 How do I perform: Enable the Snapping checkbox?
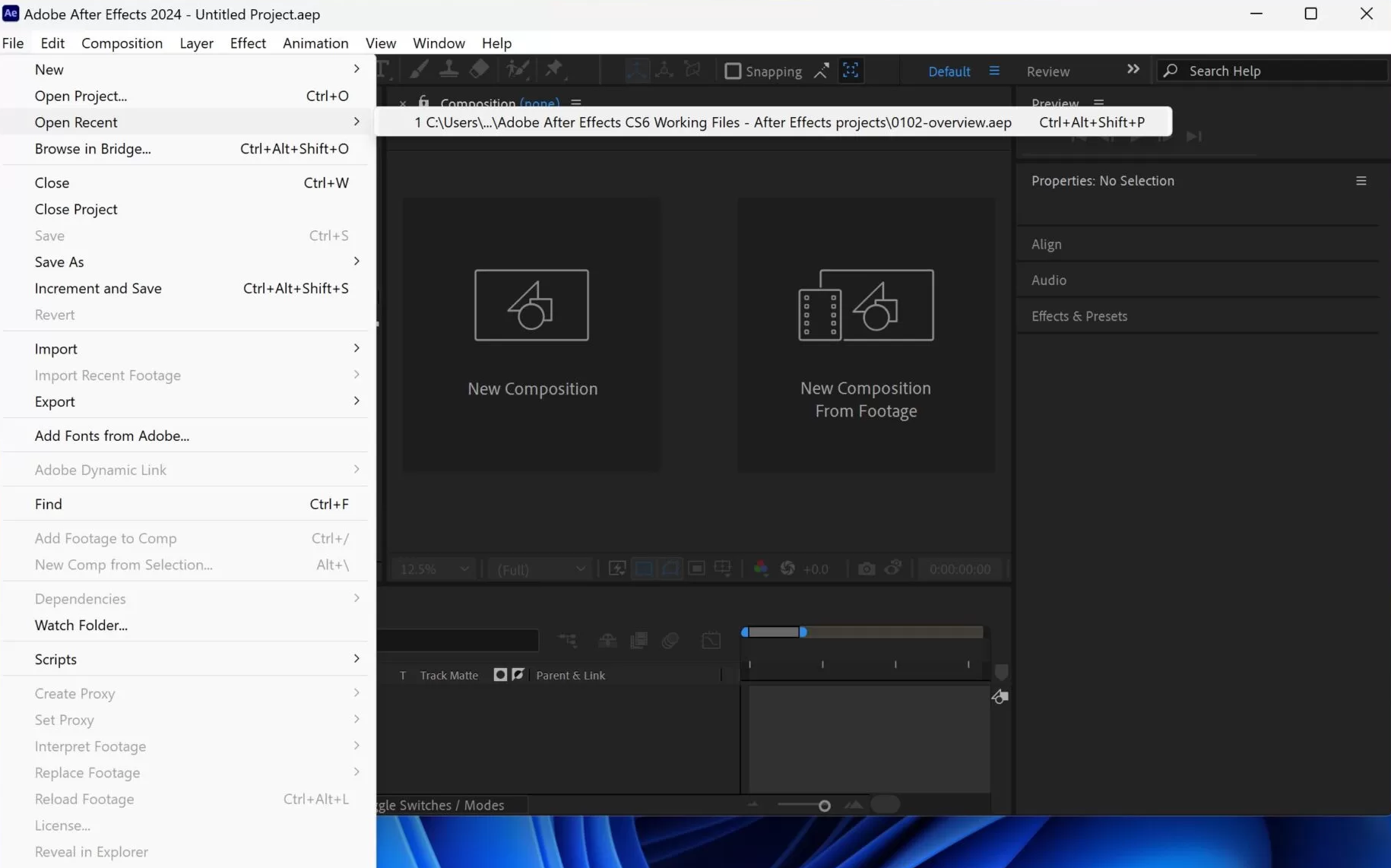(x=733, y=71)
